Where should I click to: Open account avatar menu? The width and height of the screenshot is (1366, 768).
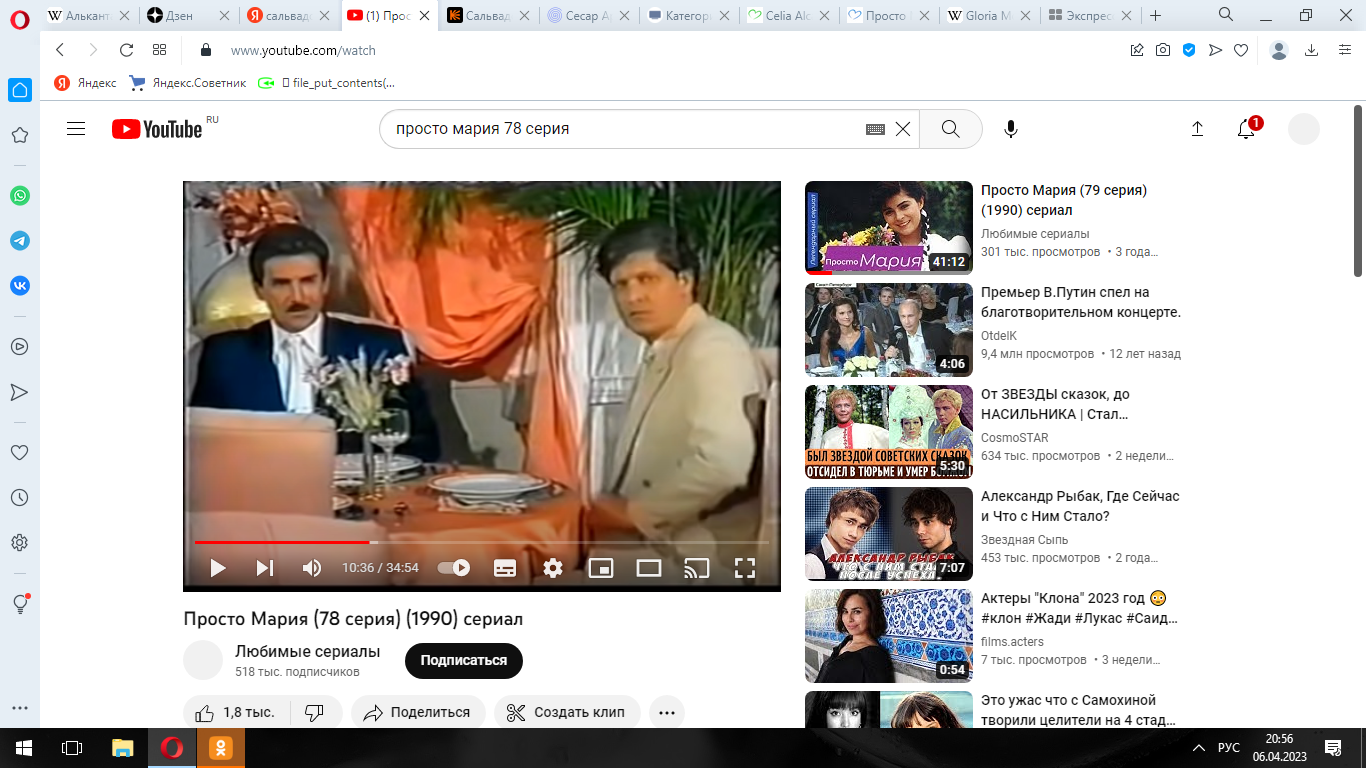coord(1304,129)
